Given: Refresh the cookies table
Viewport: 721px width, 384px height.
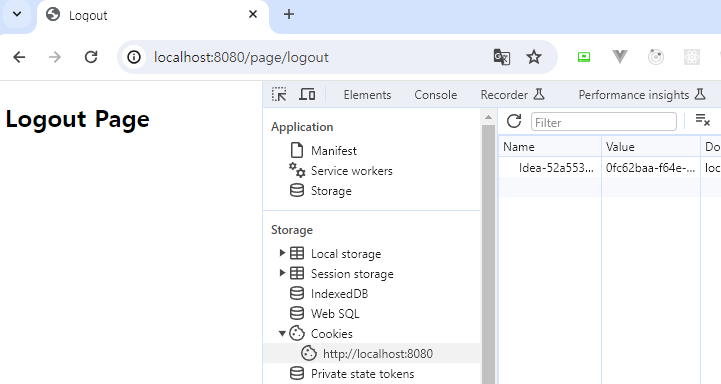Looking at the screenshot, I should [514, 121].
